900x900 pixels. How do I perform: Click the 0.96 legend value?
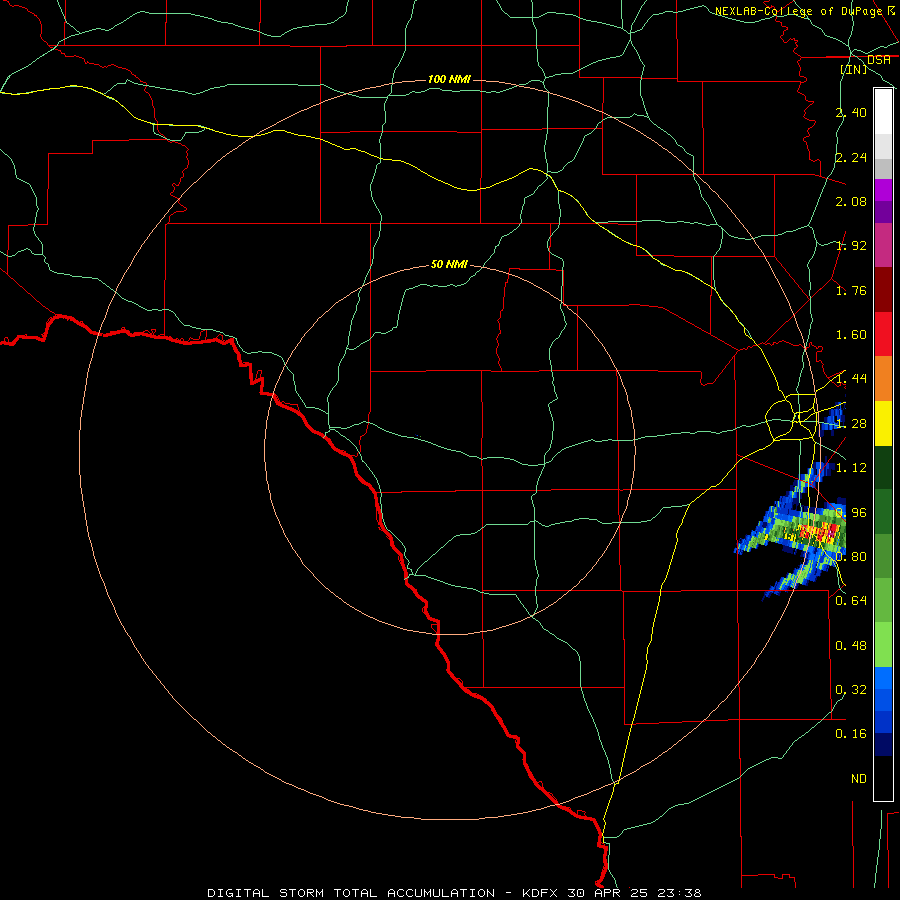pos(851,513)
